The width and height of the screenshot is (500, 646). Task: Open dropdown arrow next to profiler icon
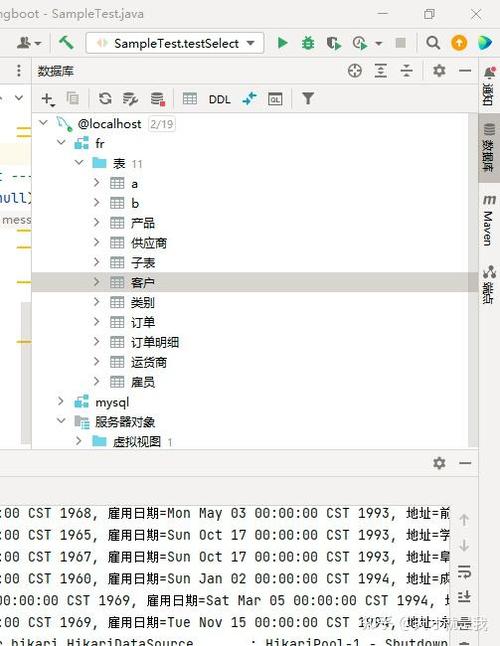pos(379,43)
